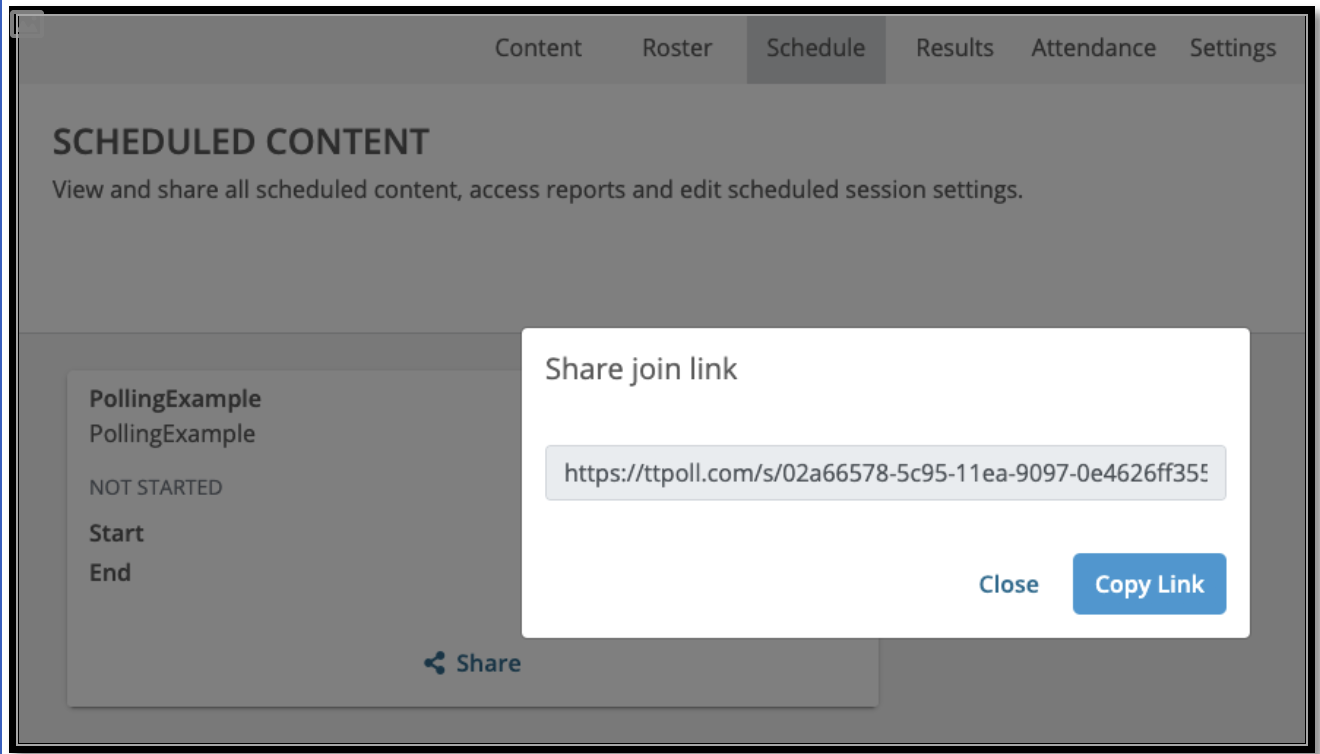Dismiss the dialog with the Close button
Viewport: 1320px width, 754px height.
[1008, 584]
